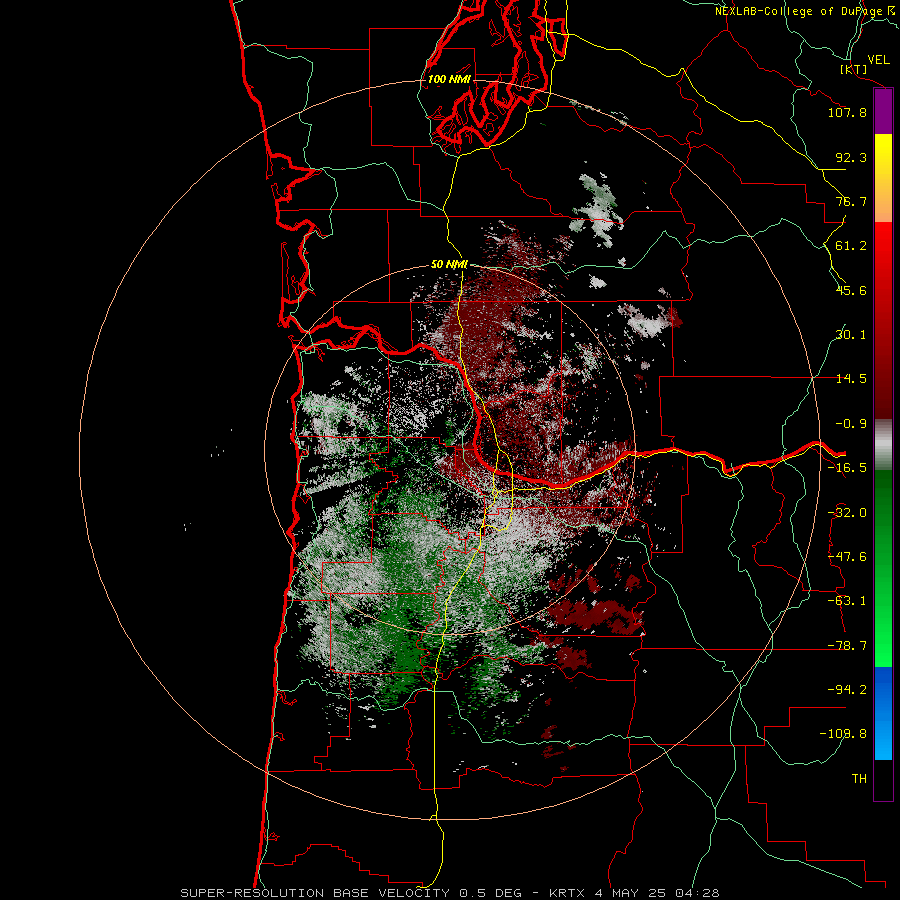Click the VEL legend title
Viewport: 900px width, 900px height.
click(878, 60)
